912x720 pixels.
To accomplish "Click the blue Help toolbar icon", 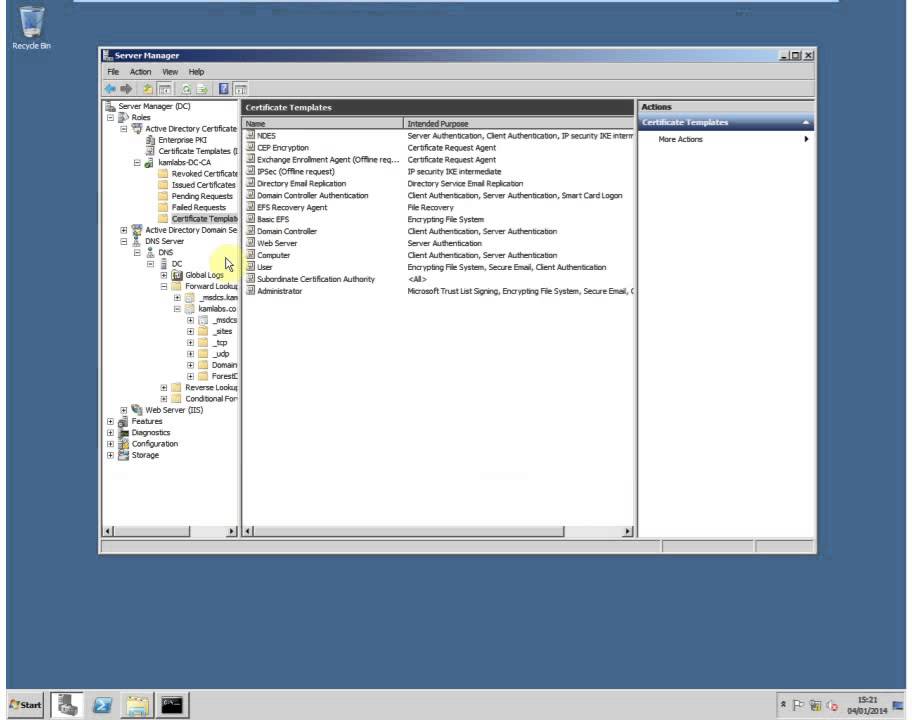I will click(x=223, y=89).
